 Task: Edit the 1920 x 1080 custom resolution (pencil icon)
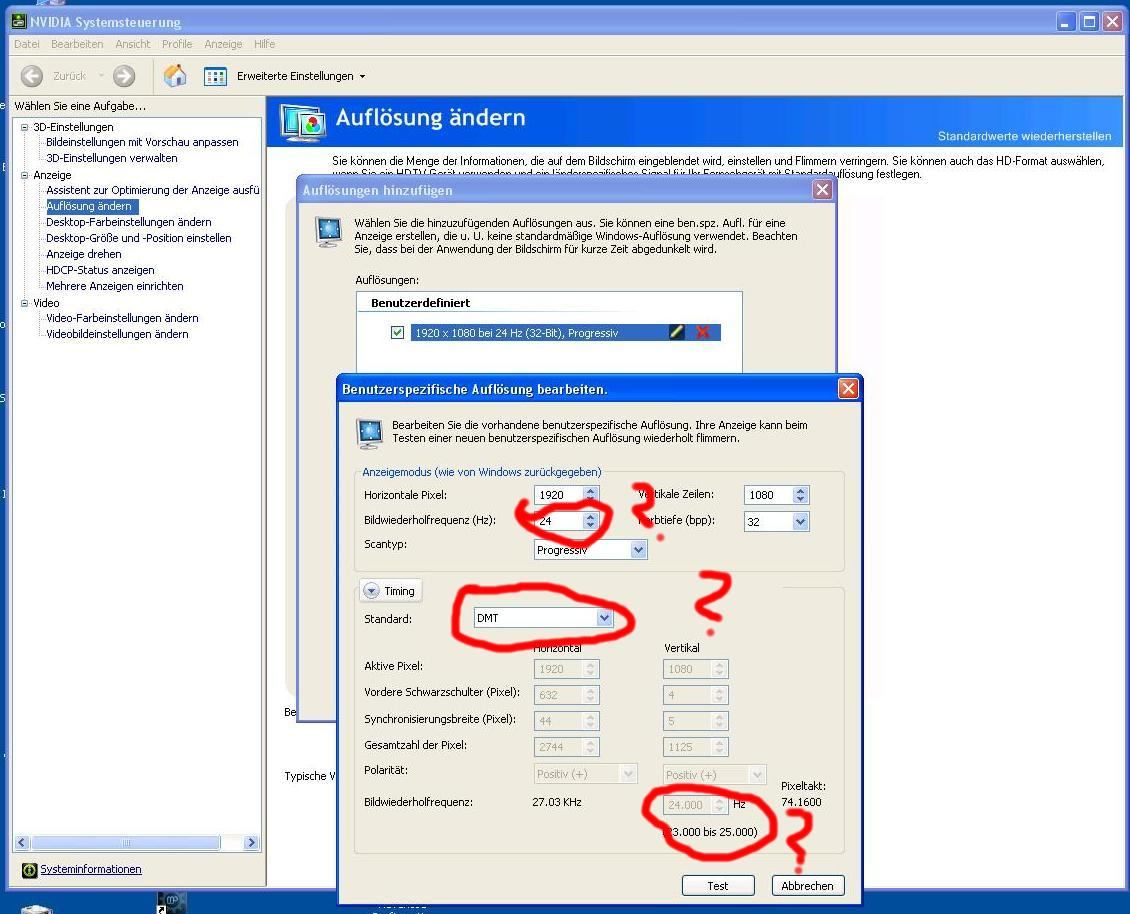676,332
